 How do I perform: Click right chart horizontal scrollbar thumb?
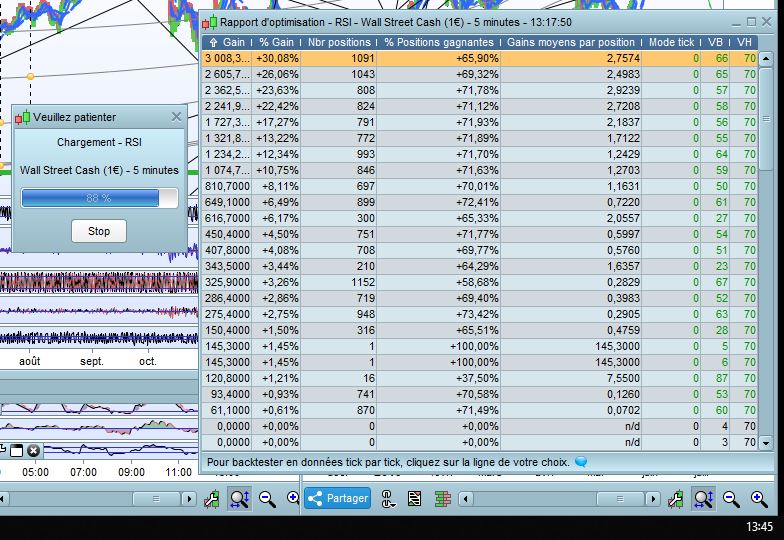[620, 498]
